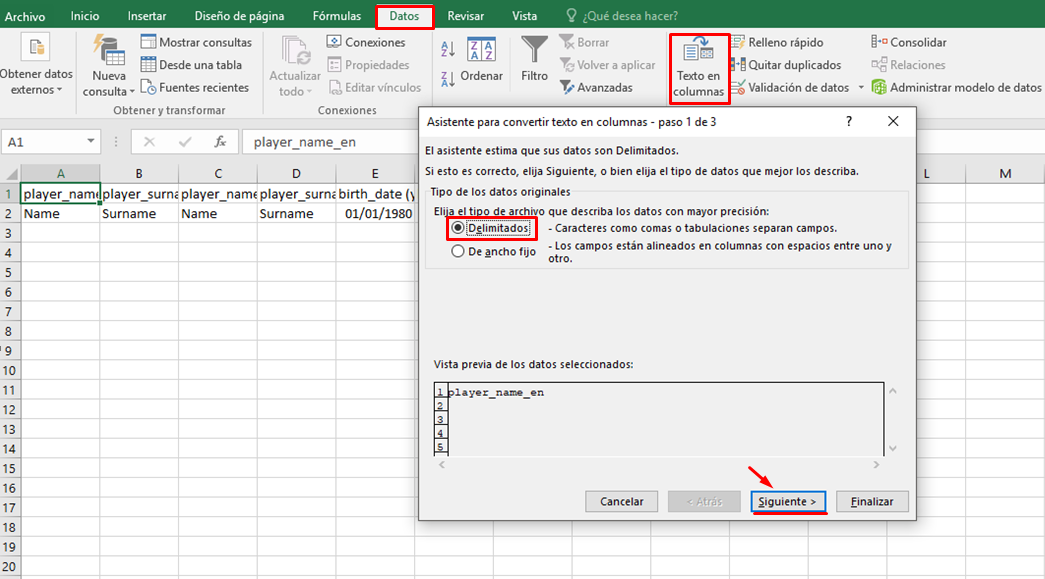The width and height of the screenshot is (1045, 579).
Task: Click cell E1 birth_date header
Action: [x=375, y=194]
